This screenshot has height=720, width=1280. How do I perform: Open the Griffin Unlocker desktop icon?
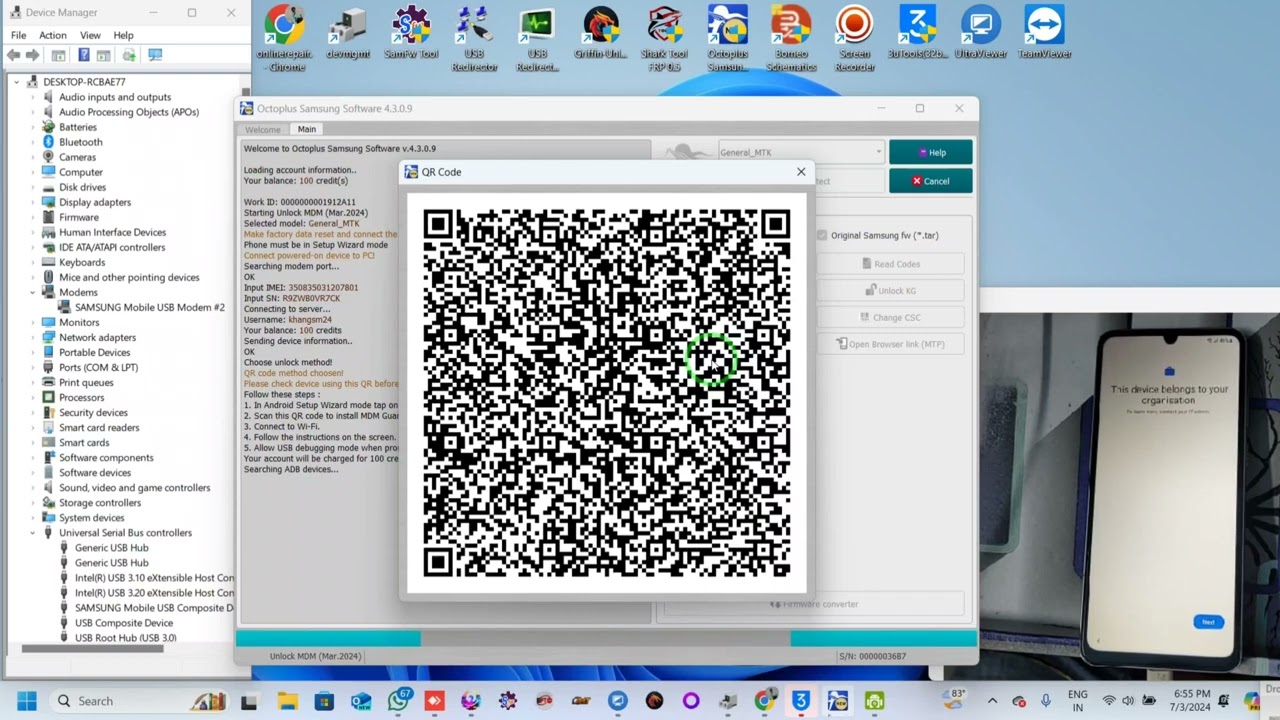601,33
